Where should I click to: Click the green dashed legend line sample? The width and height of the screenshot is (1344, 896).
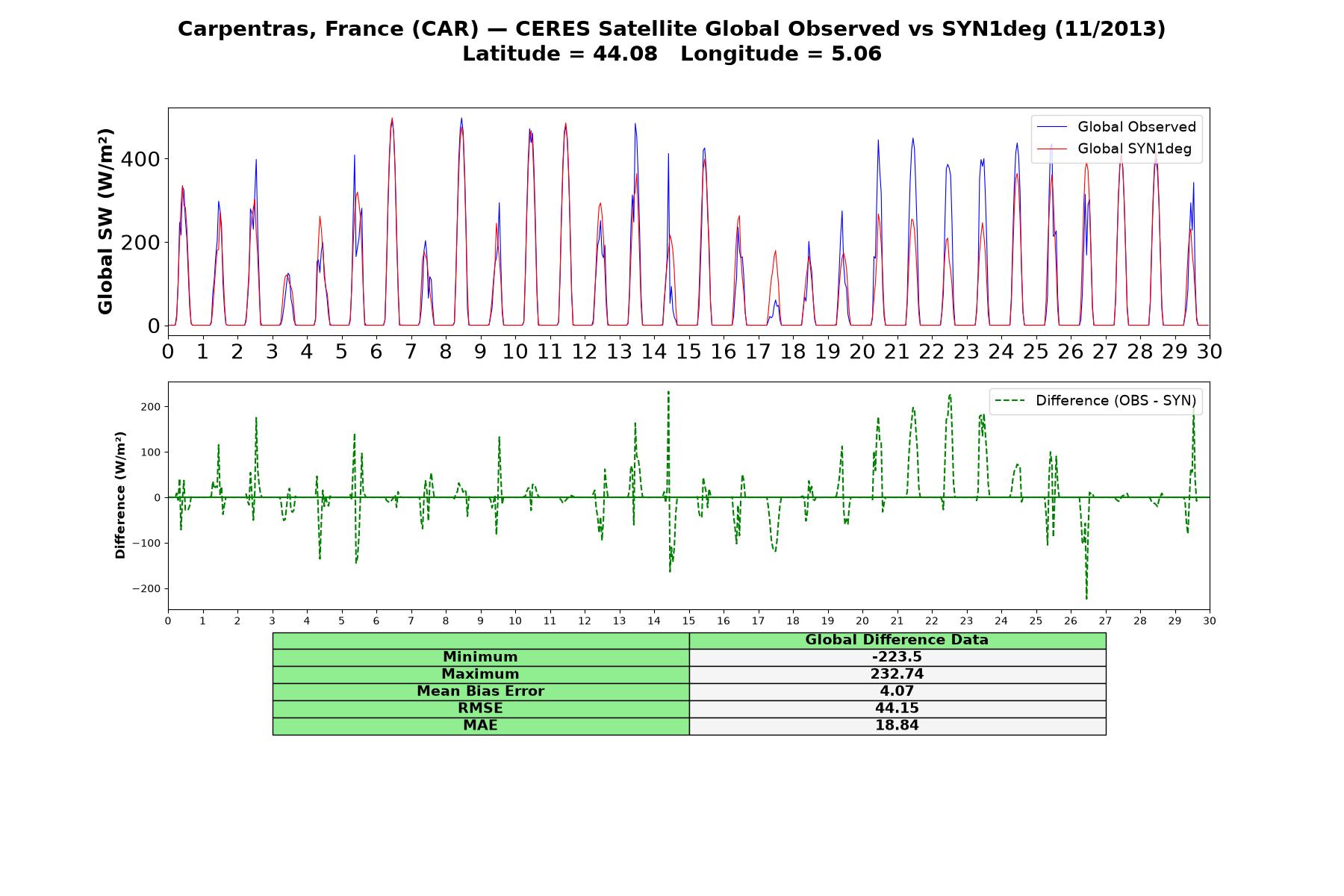tap(1010, 401)
